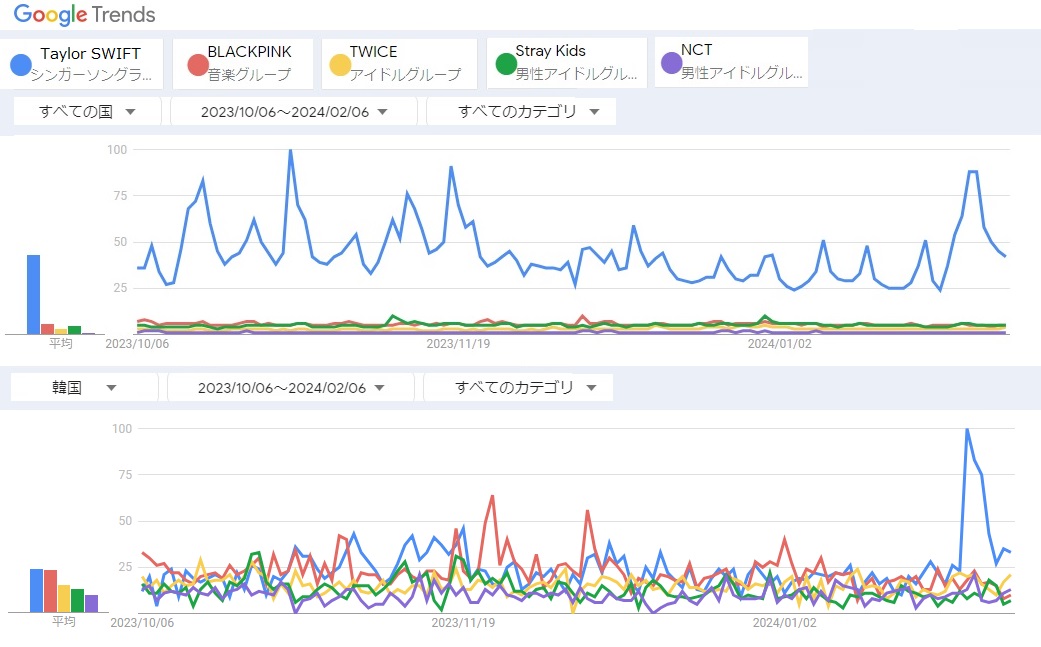Click BLACKPINK's red circle icon
Screen dimensions: 1041x647
point(197,66)
